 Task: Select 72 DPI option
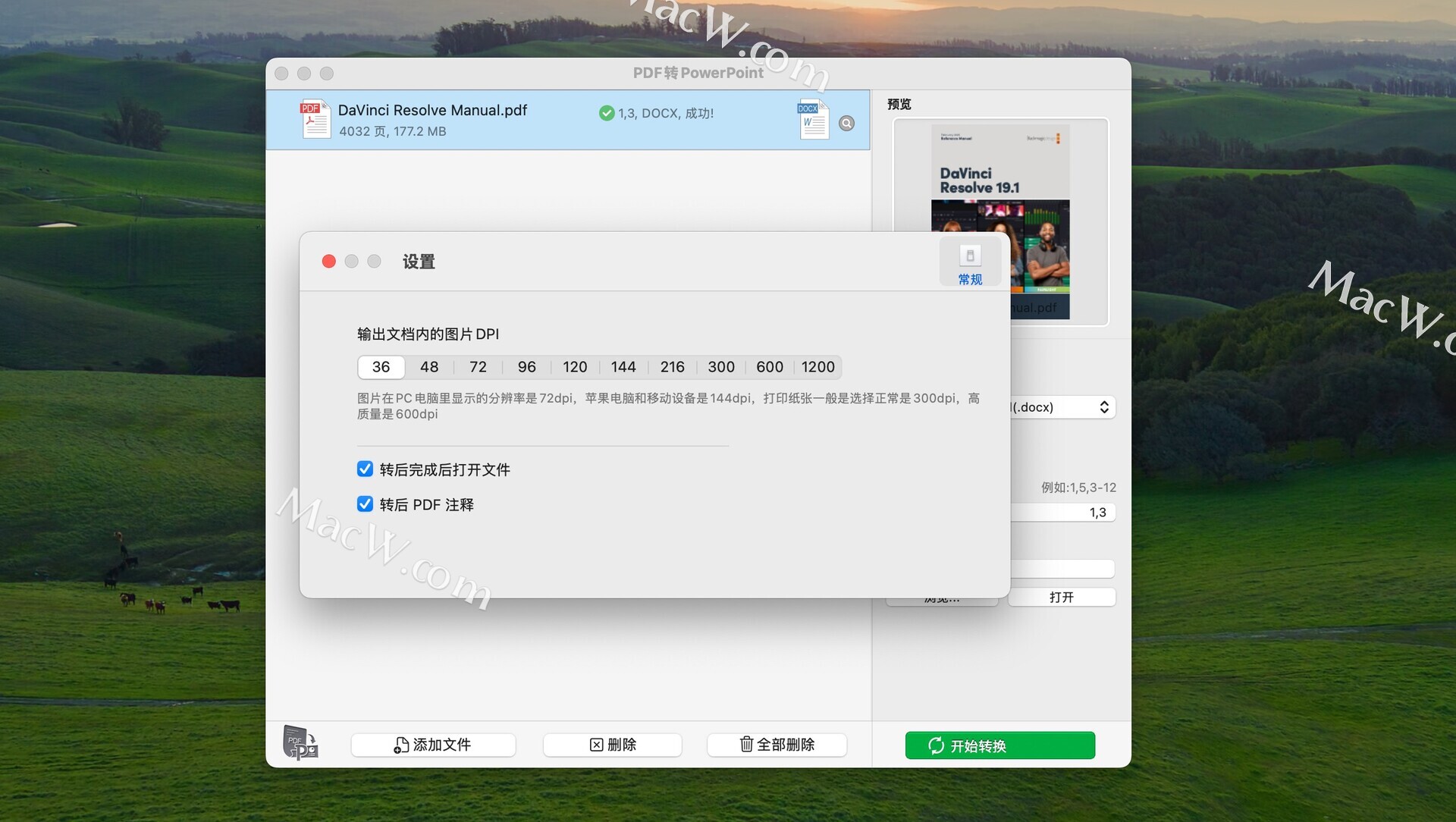tap(478, 367)
